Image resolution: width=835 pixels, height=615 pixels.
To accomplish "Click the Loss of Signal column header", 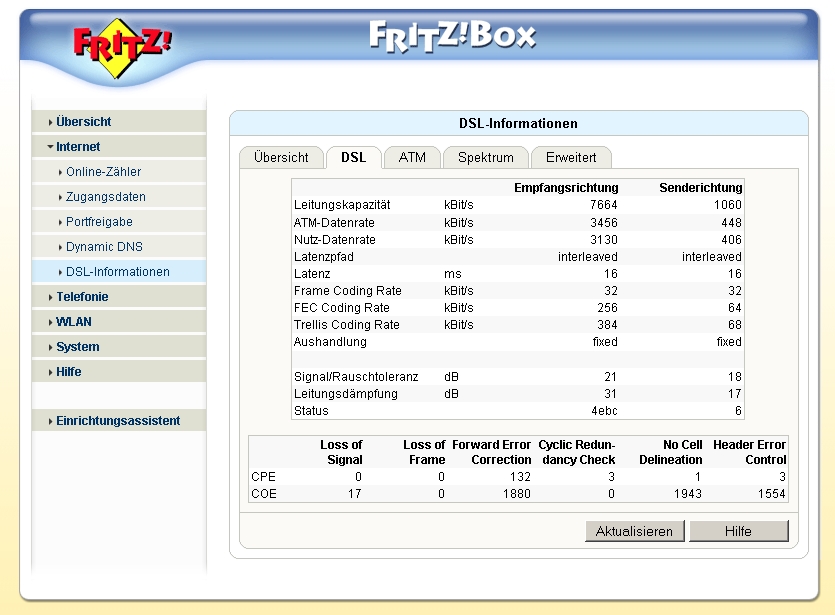I will pos(341,452).
